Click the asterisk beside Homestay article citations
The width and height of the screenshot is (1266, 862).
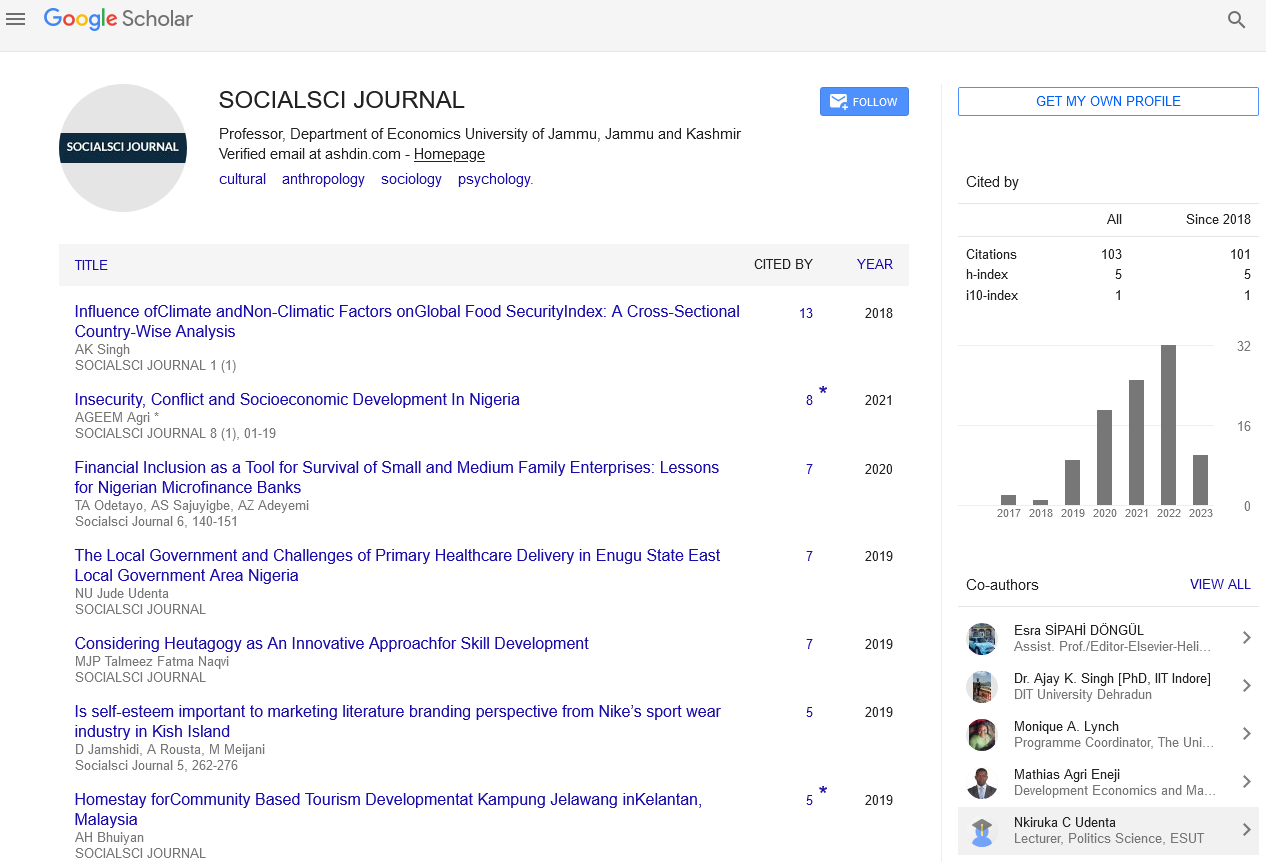tap(823, 791)
